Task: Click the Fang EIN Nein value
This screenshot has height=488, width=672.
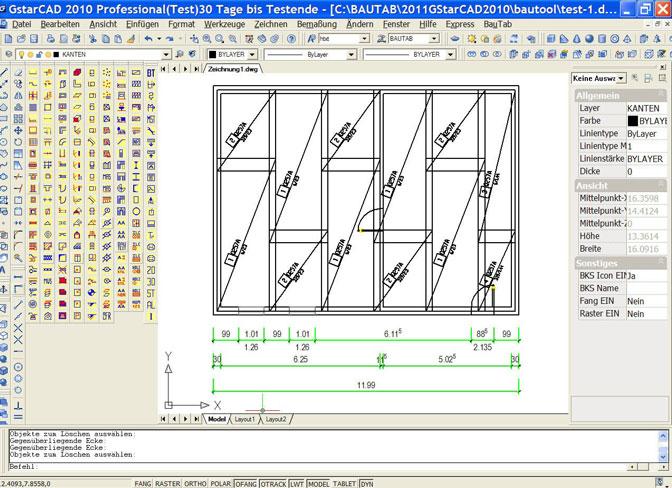Action: coord(646,301)
